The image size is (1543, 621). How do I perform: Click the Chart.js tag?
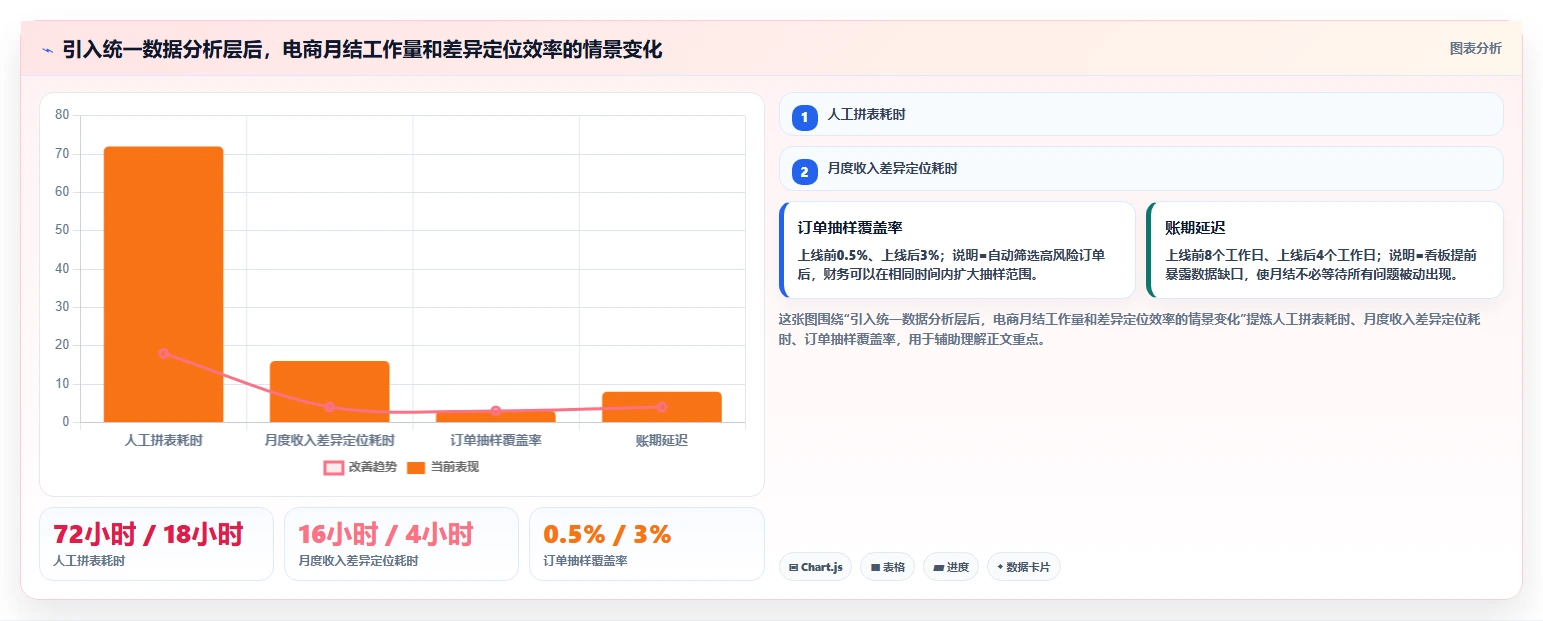point(815,567)
